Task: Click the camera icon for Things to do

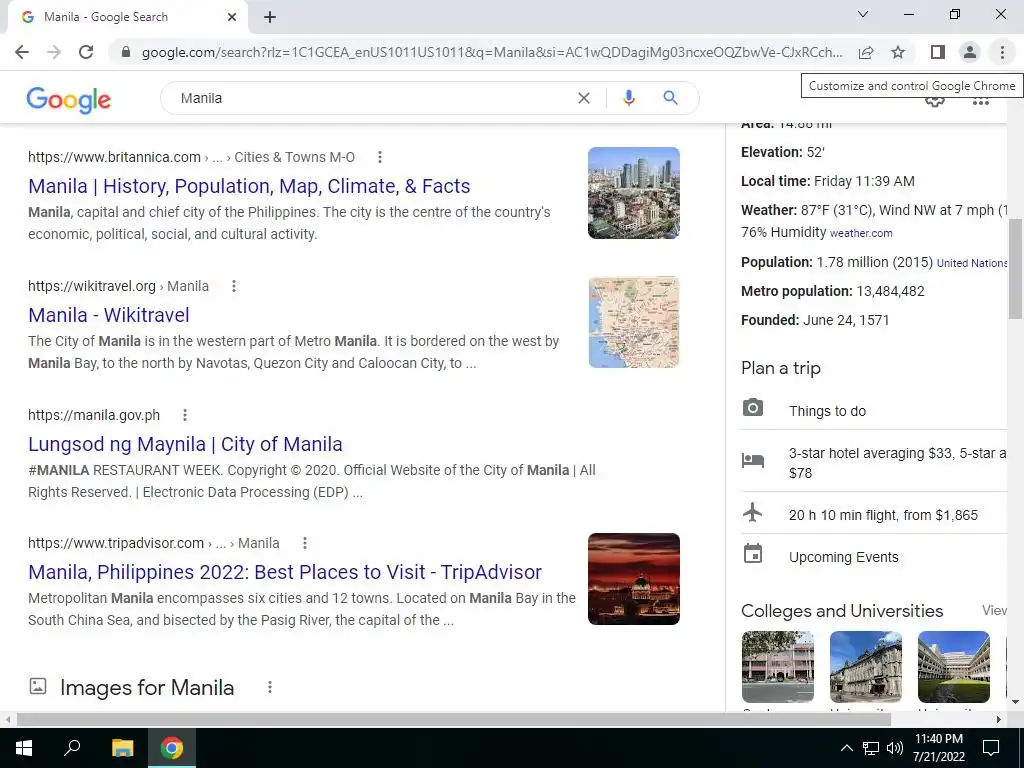Action: coord(752,408)
